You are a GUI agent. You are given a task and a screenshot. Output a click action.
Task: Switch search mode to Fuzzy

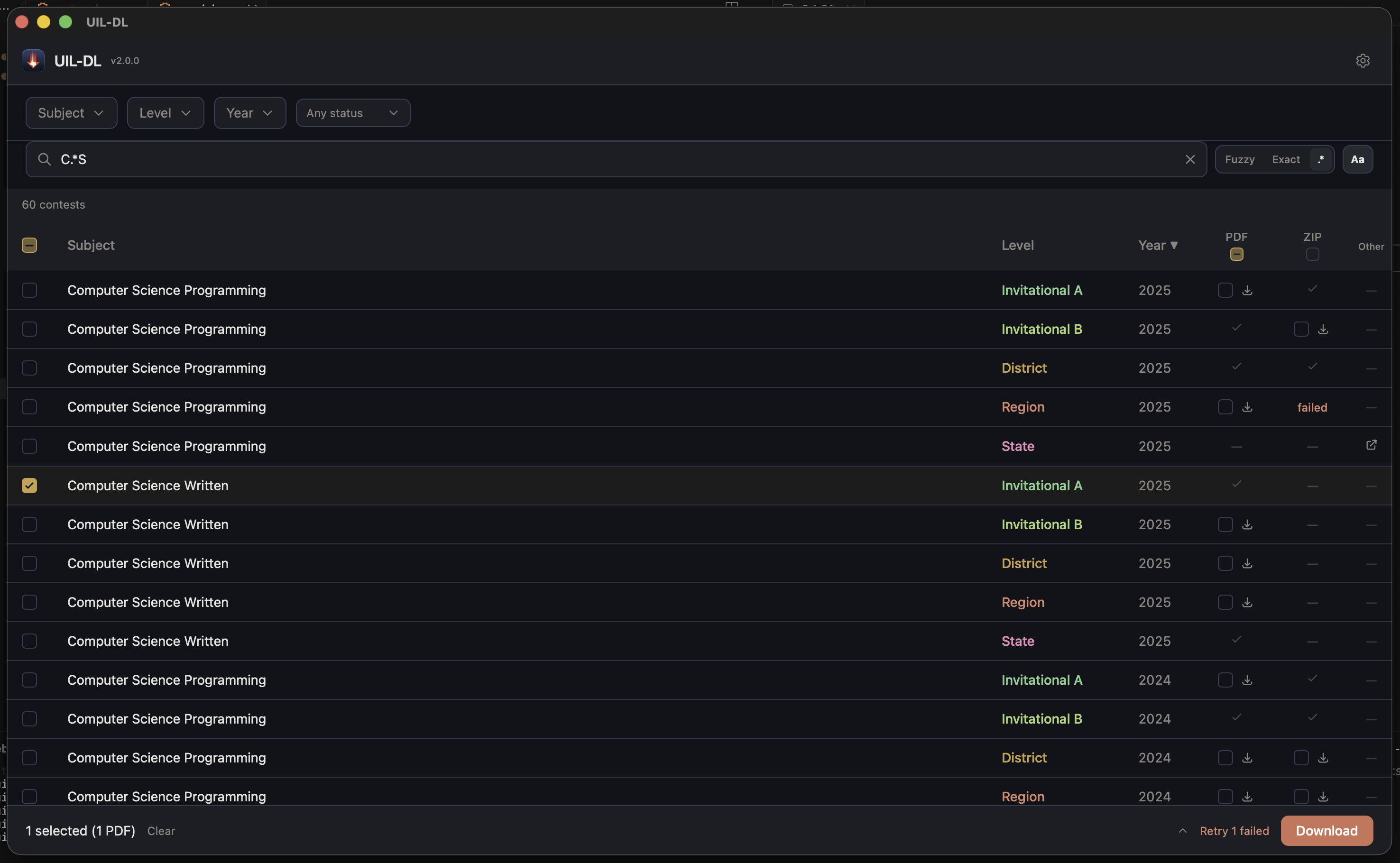[1240, 159]
